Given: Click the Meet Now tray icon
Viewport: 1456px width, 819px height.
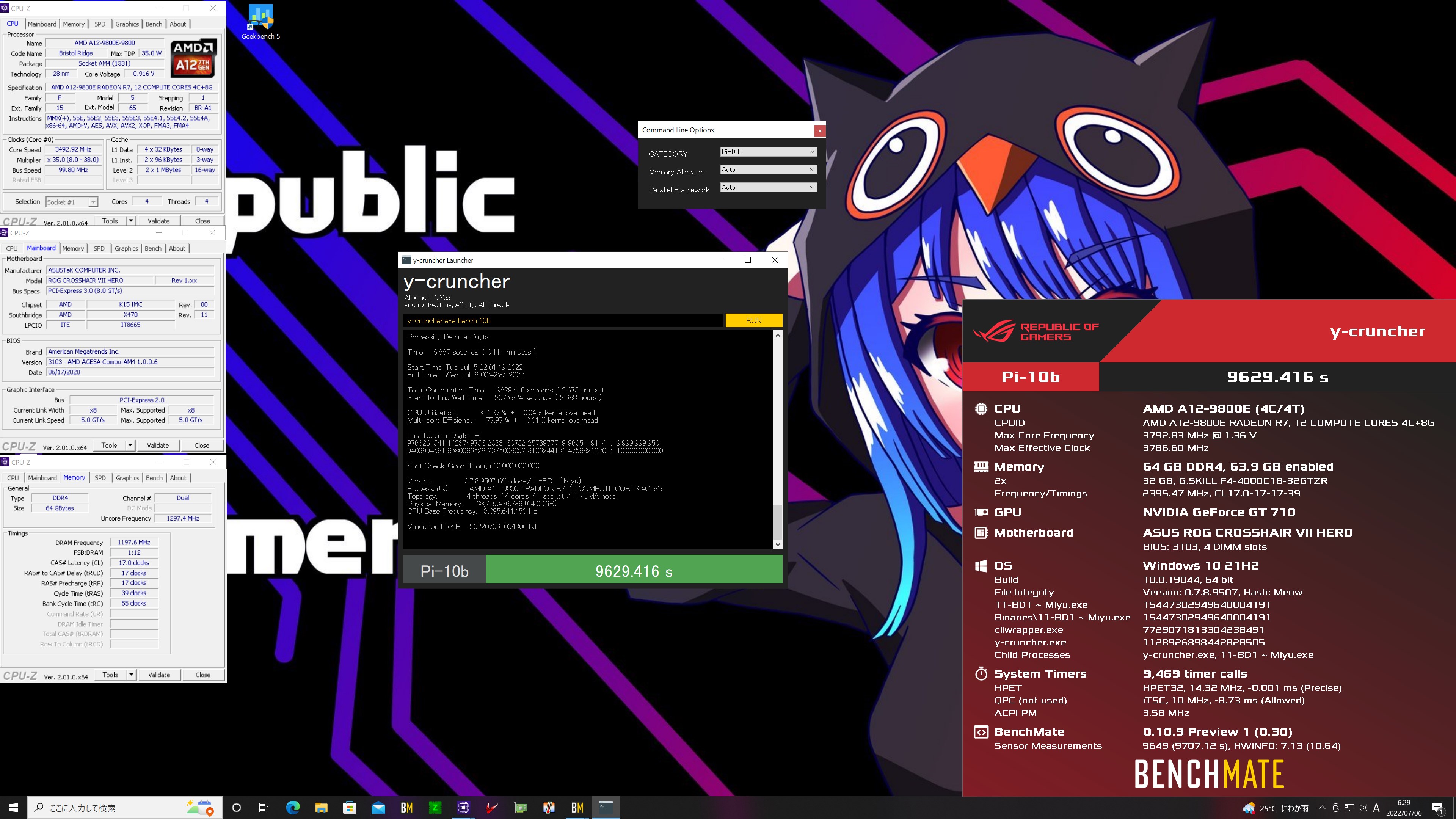Looking at the screenshot, I should [1335, 808].
